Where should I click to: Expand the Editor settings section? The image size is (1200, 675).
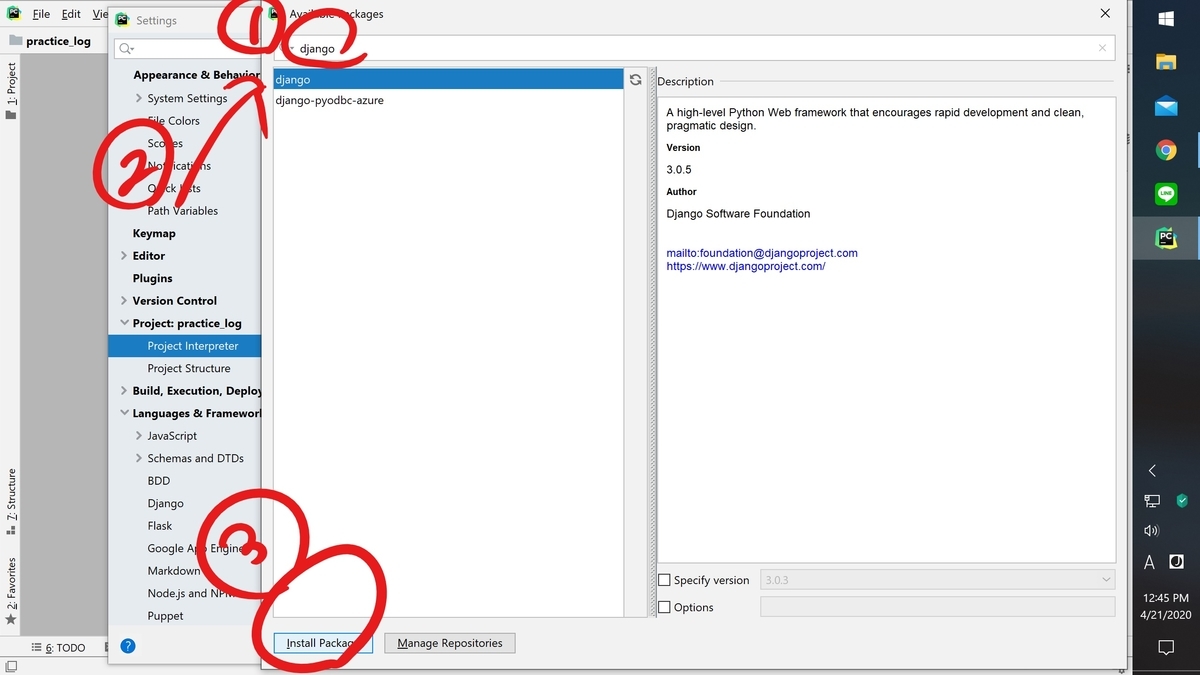[x=124, y=256]
